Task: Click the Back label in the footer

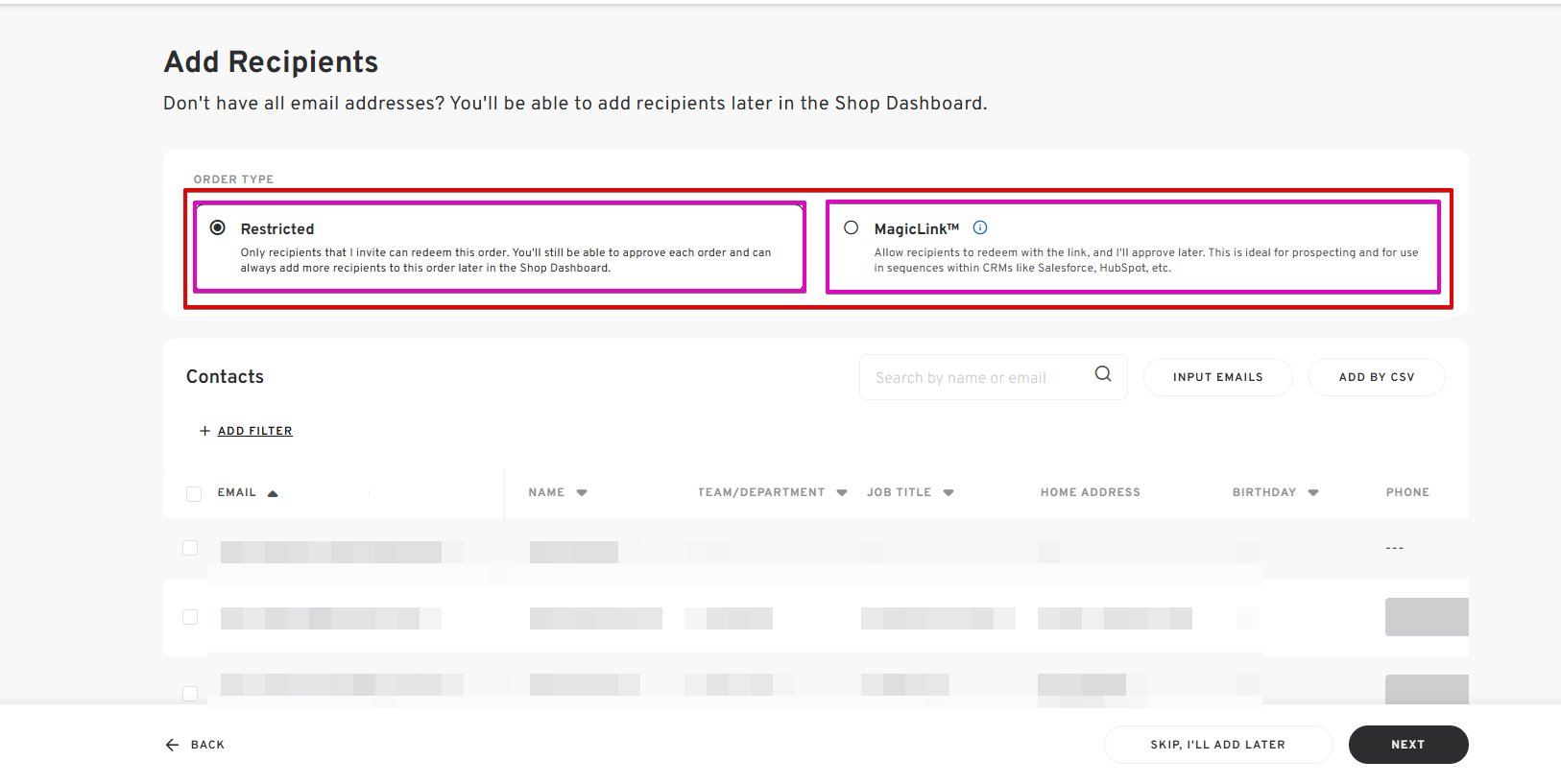Action: point(207,745)
